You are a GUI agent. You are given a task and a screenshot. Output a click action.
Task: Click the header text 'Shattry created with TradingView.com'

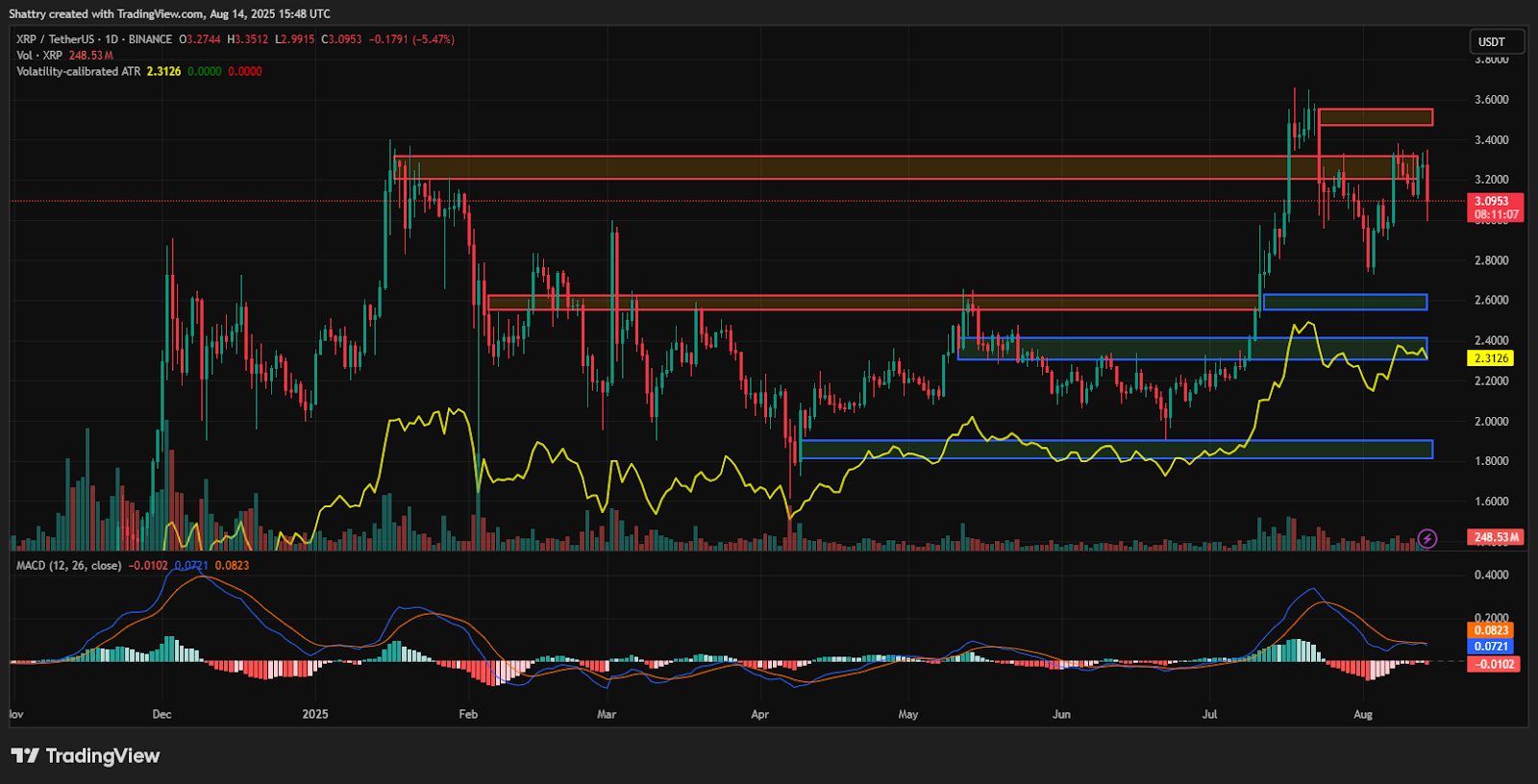106,14
